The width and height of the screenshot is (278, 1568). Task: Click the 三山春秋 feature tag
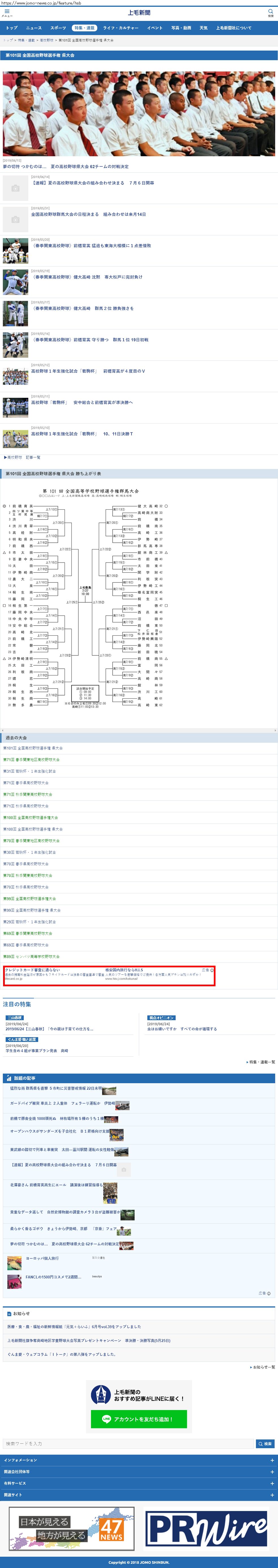coord(14,1018)
